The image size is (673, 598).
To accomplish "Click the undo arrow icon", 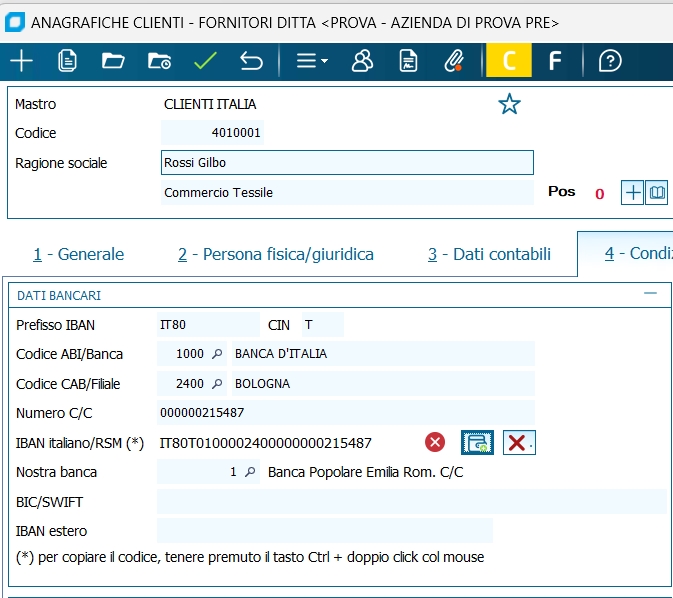I will click(x=251, y=61).
